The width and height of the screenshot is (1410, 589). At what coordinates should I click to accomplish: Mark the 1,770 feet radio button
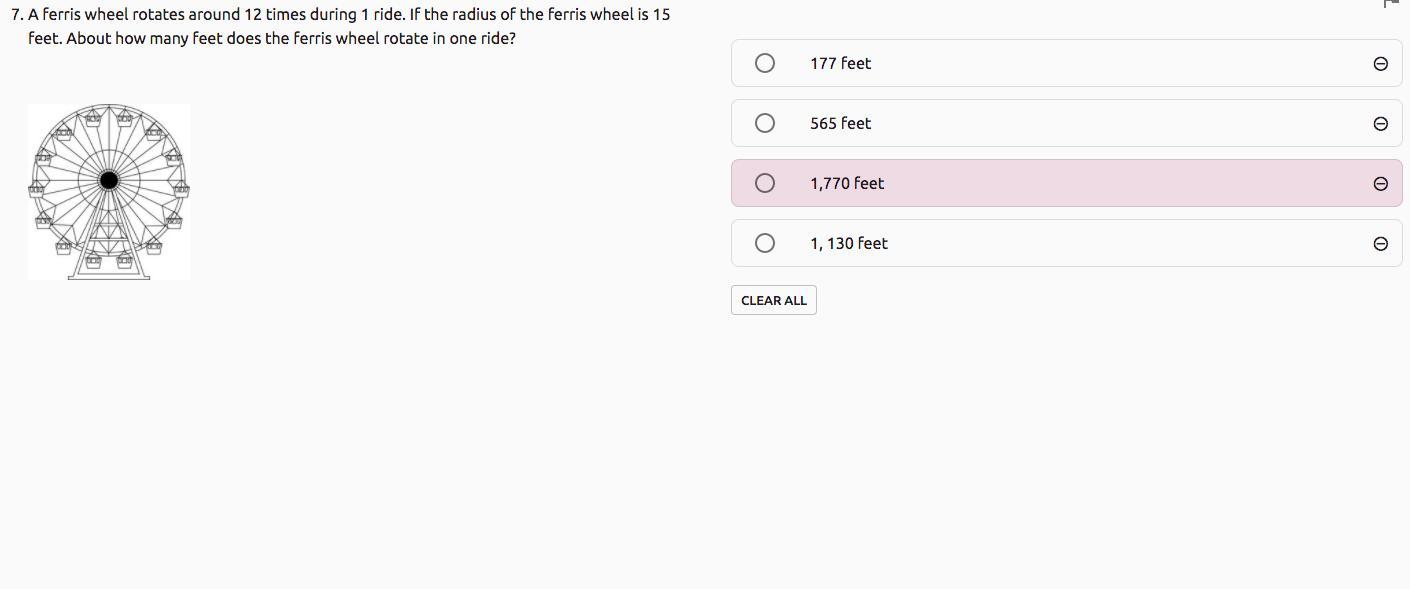765,183
